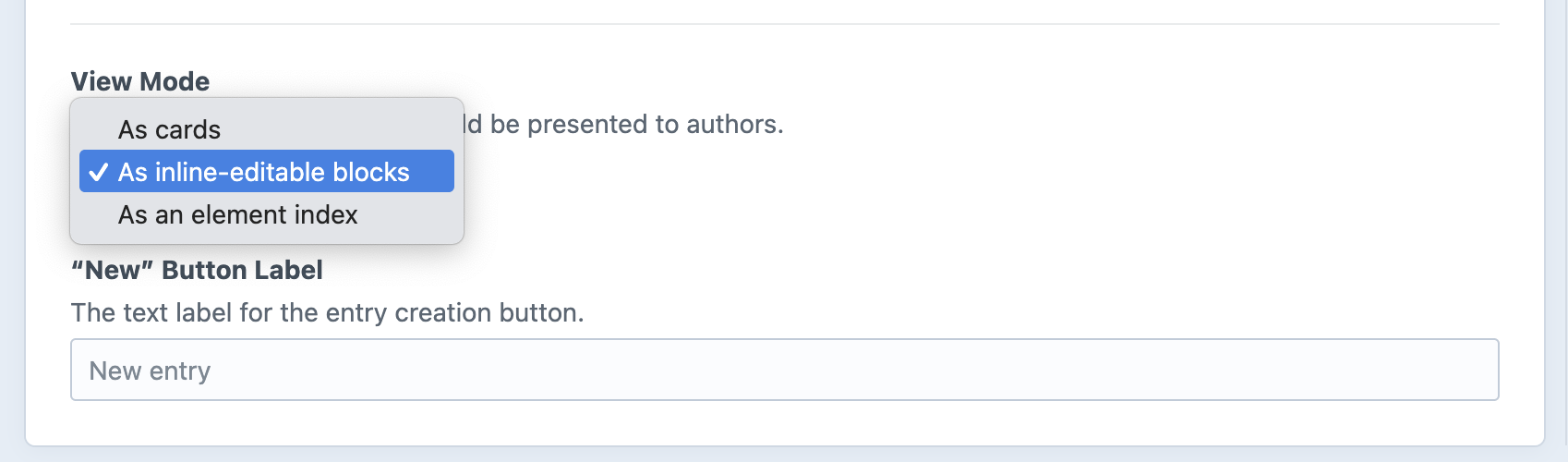Focus the "New" Button Label text field
This screenshot has height=462, width=1568.
pyautogui.click(x=784, y=370)
